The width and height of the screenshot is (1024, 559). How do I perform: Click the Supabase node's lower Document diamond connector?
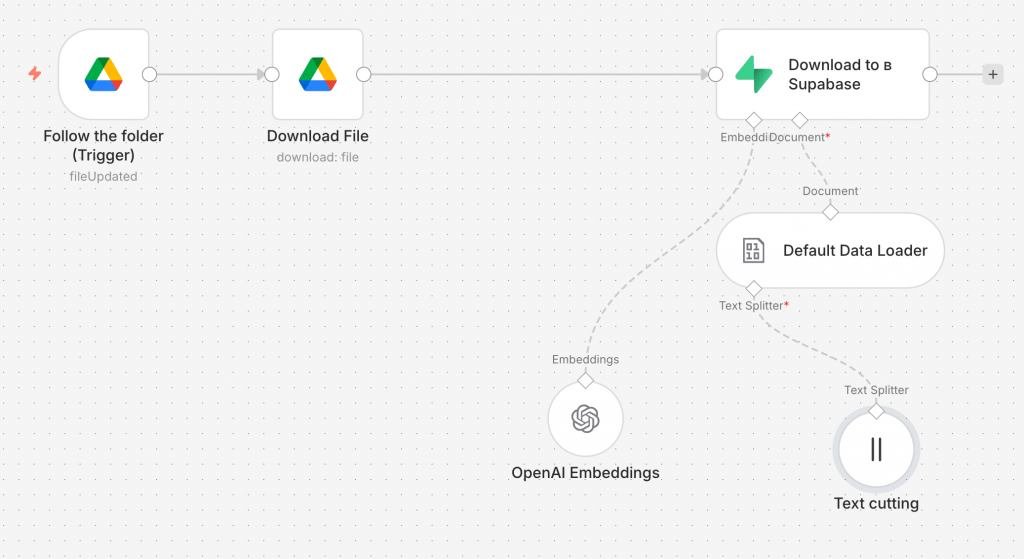pyautogui.click(x=799, y=120)
